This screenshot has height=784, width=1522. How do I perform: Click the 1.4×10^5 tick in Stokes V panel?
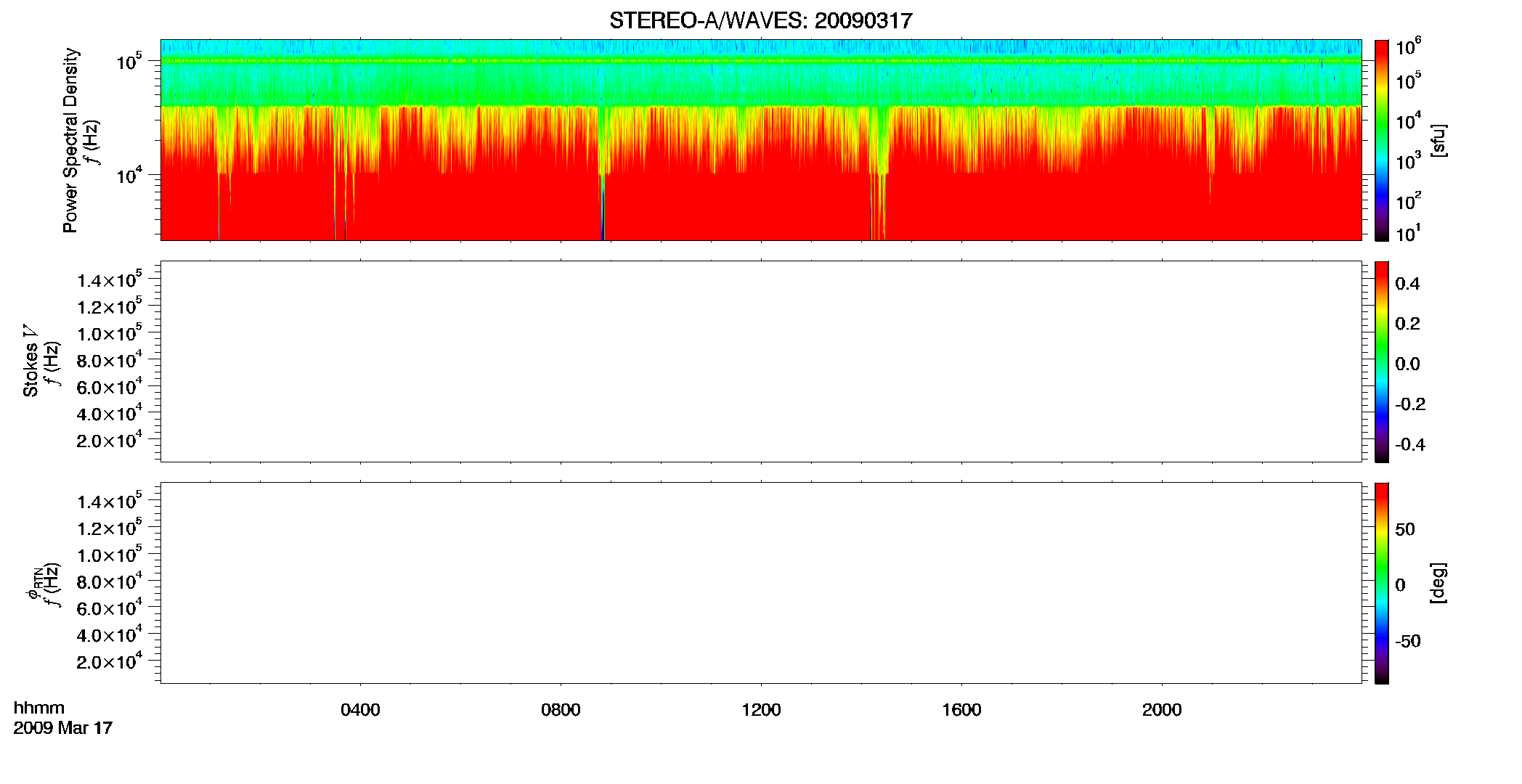tap(109, 279)
